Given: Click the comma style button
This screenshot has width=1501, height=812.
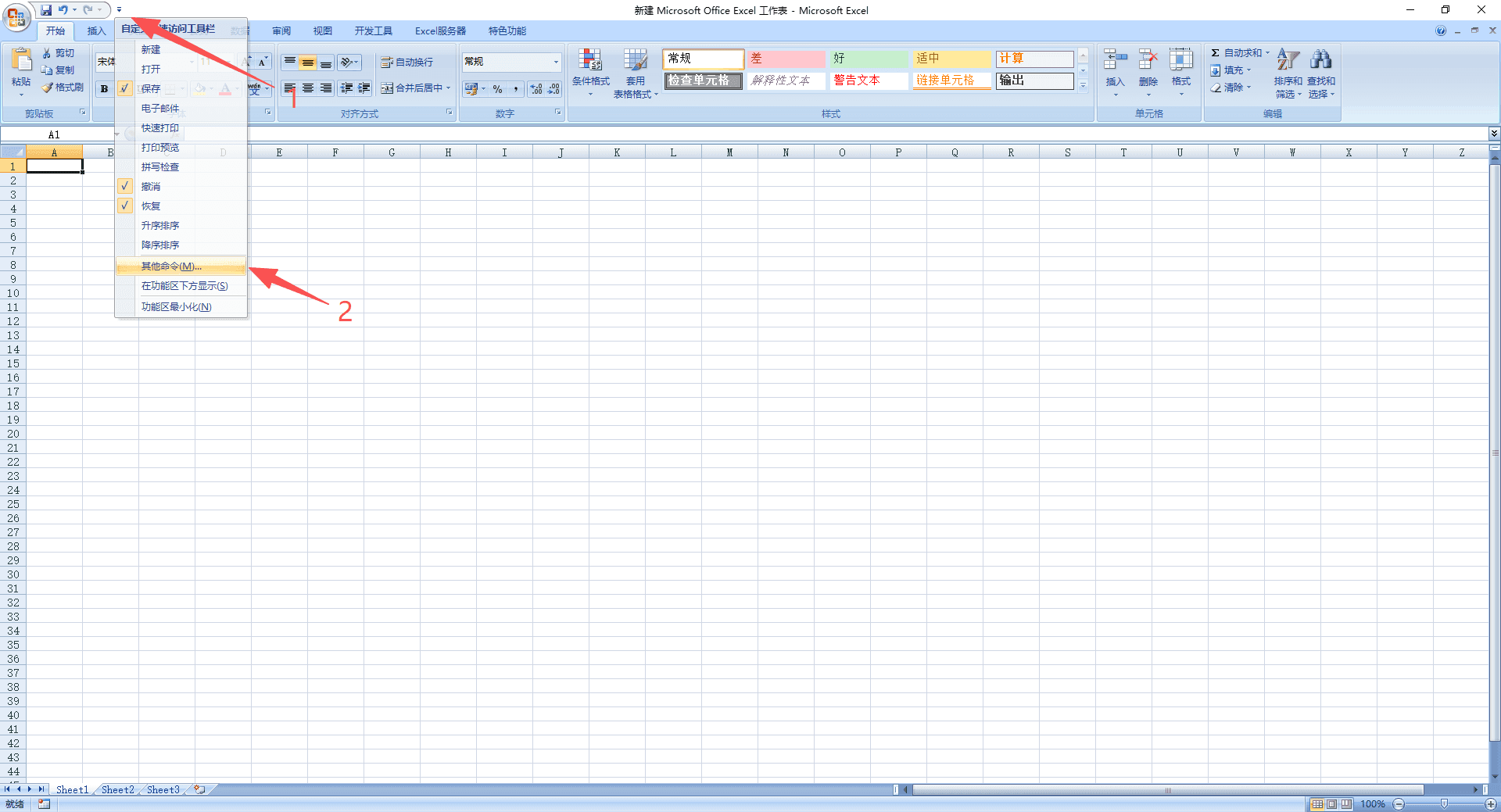Looking at the screenshot, I should (515, 89).
